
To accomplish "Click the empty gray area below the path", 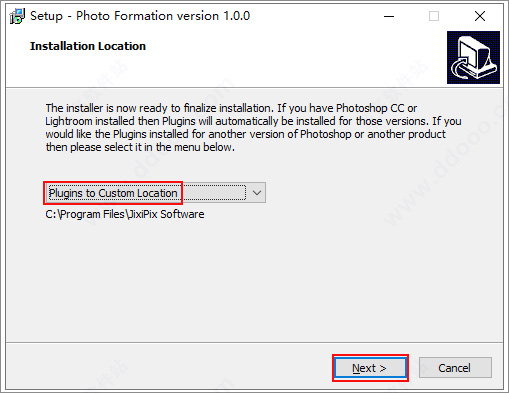I will [x=253, y=283].
